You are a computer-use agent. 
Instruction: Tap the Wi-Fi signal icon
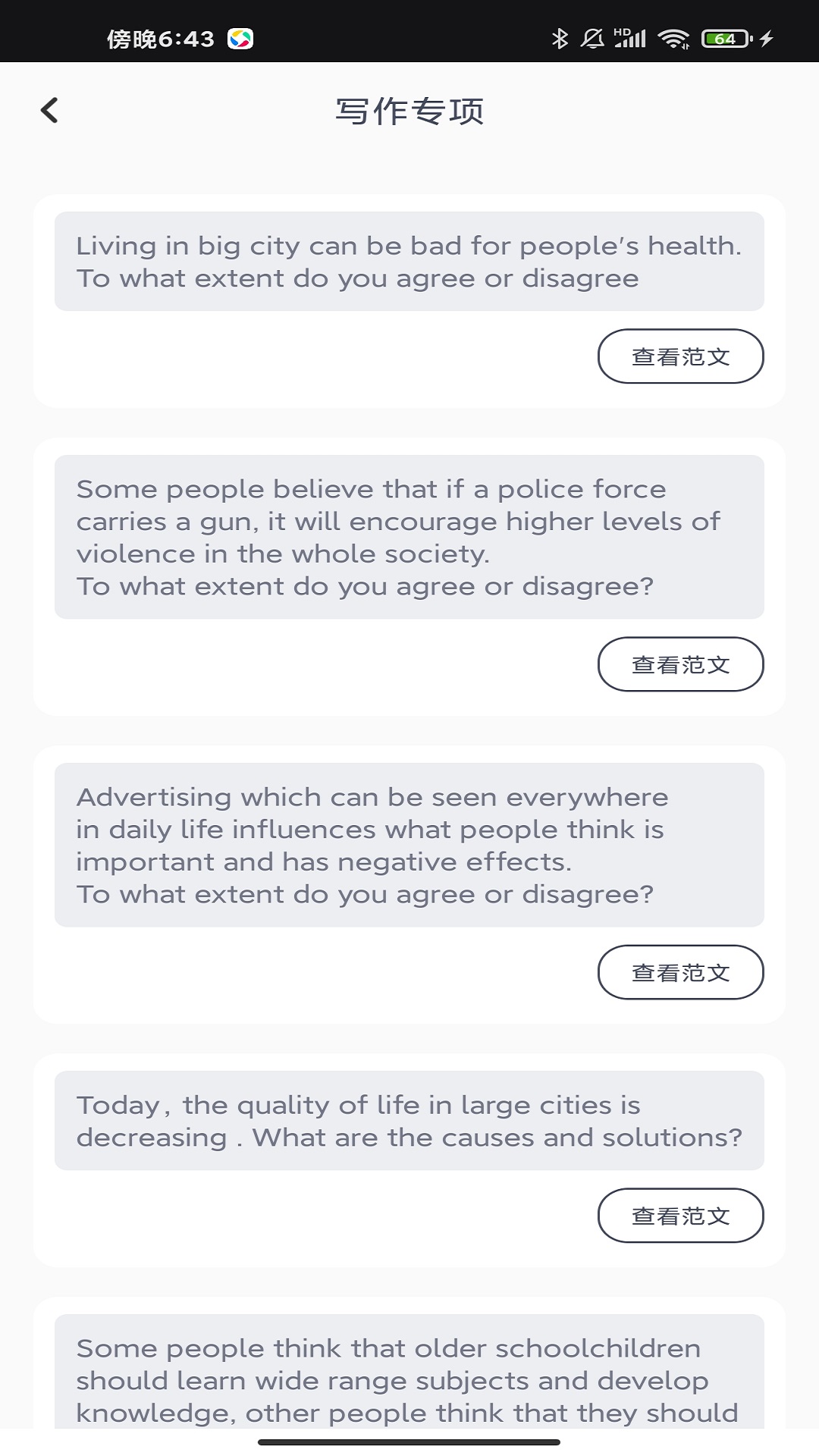pos(673,39)
